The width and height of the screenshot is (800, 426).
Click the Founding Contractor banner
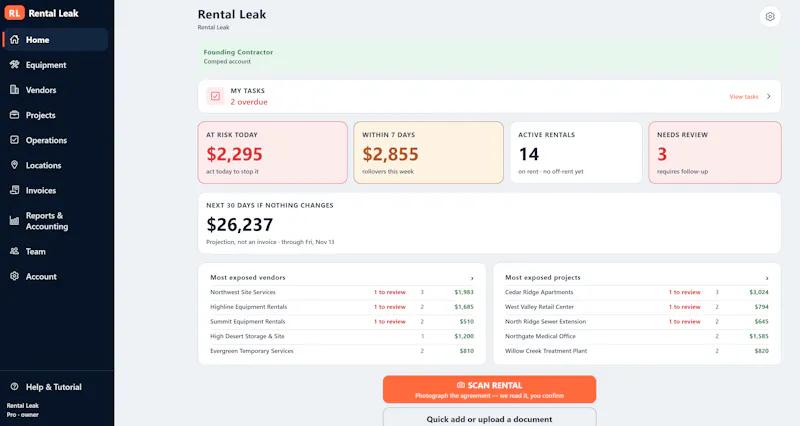489,57
